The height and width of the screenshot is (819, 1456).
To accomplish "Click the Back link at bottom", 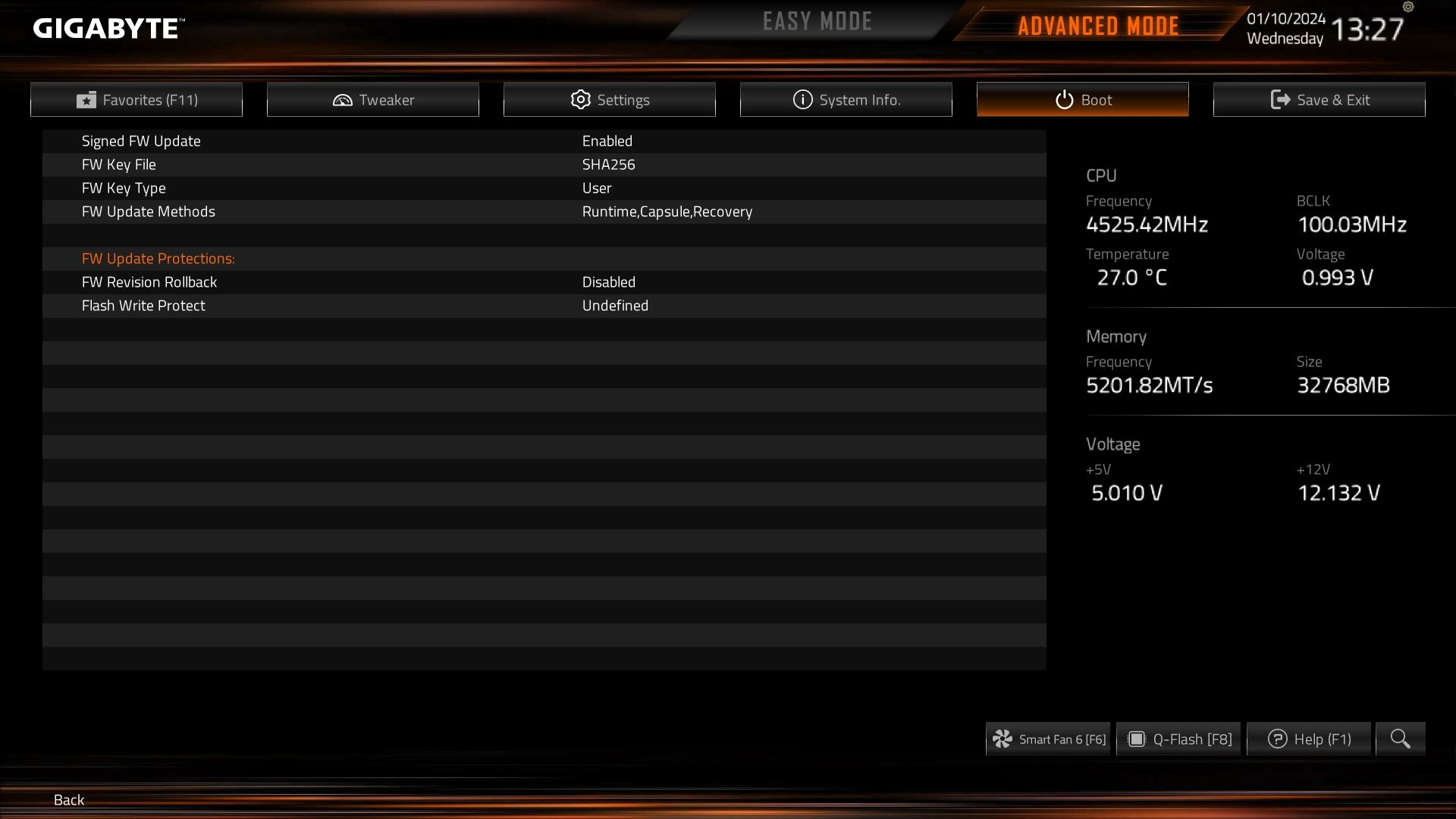I will (x=69, y=800).
